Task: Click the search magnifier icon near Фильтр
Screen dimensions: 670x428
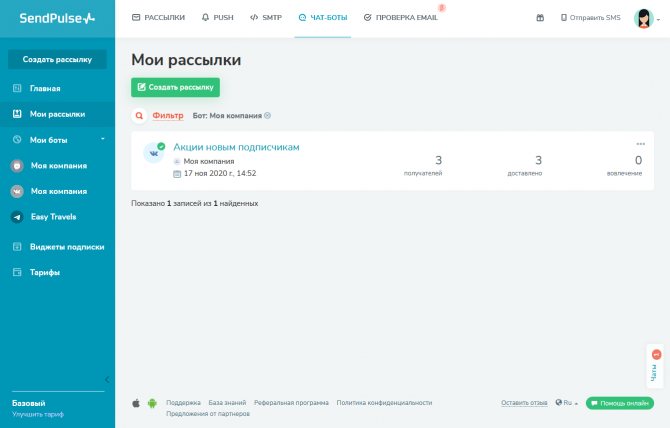Action: 139,115
